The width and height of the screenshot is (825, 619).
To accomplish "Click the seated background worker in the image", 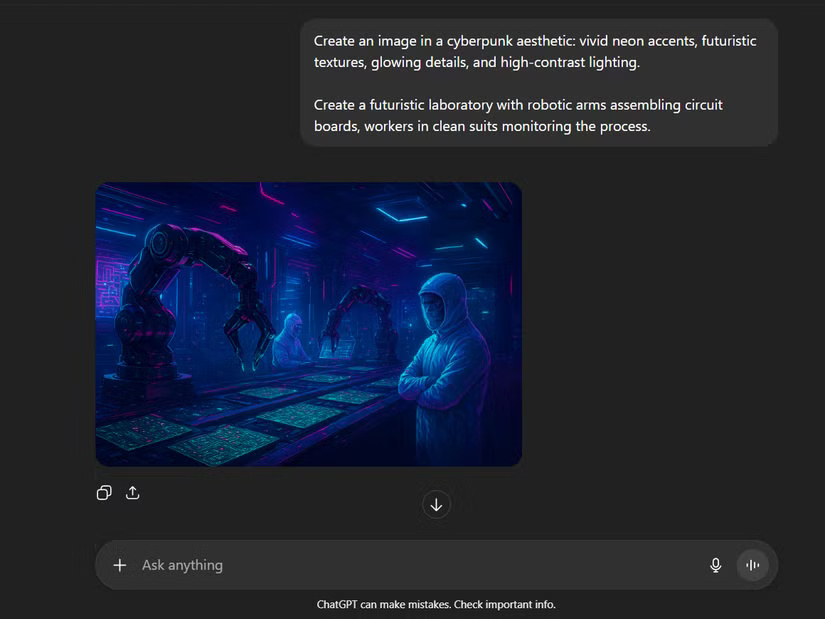I will [291, 340].
